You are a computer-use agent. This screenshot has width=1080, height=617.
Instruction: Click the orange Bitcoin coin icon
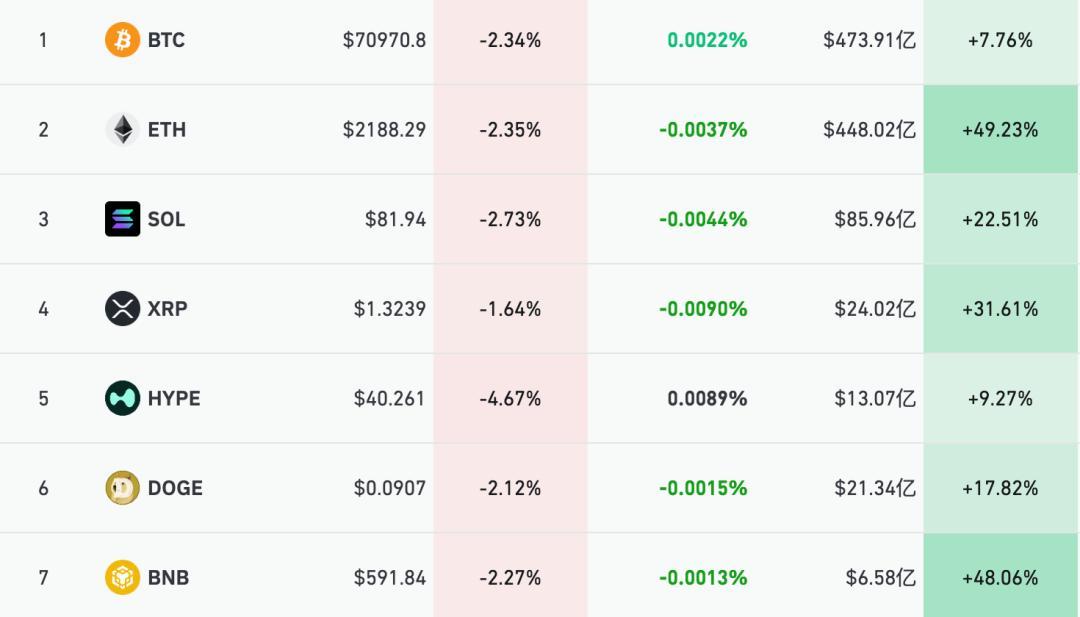click(122, 40)
